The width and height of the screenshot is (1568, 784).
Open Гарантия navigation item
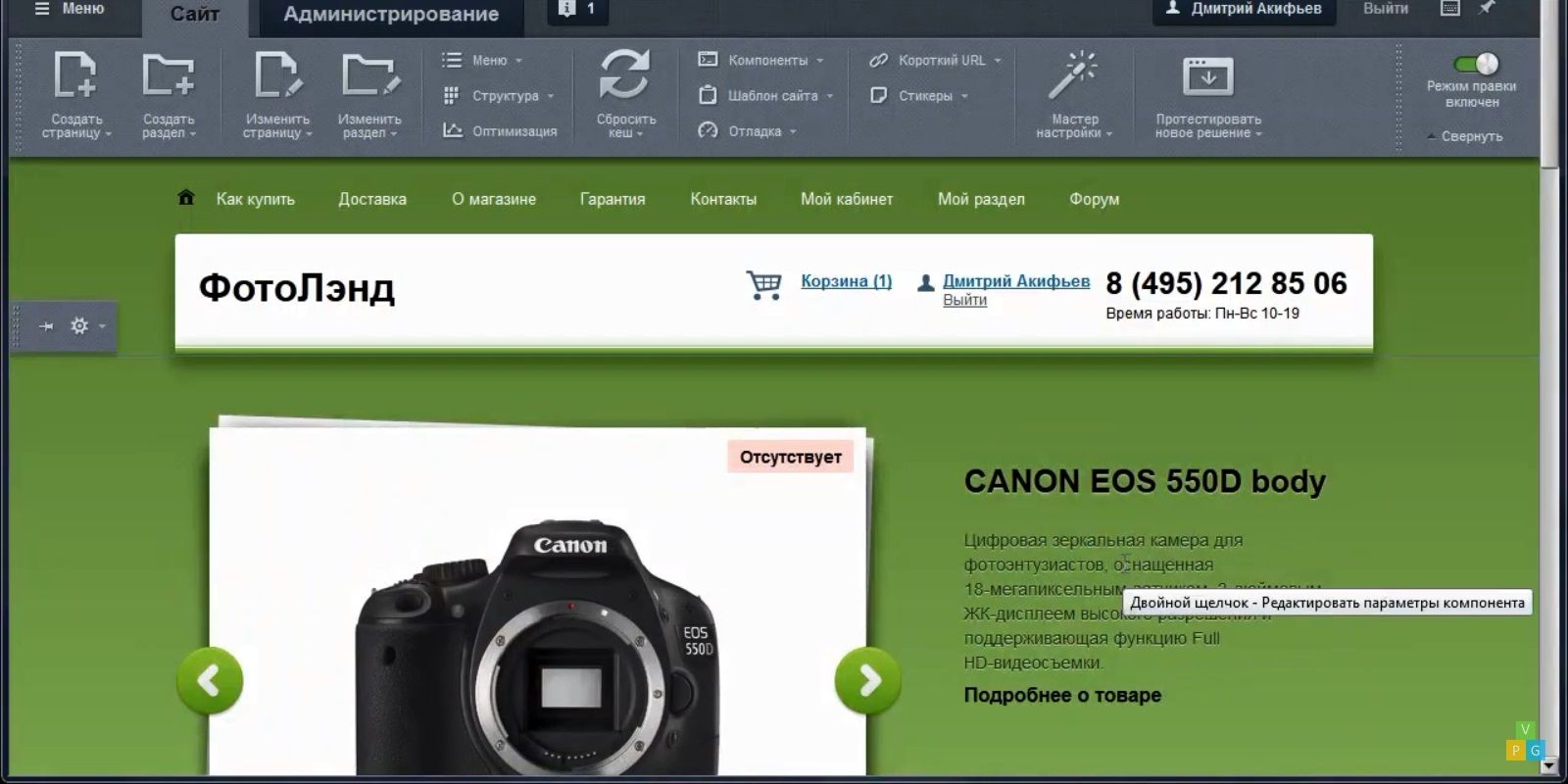pyautogui.click(x=612, y=199)
